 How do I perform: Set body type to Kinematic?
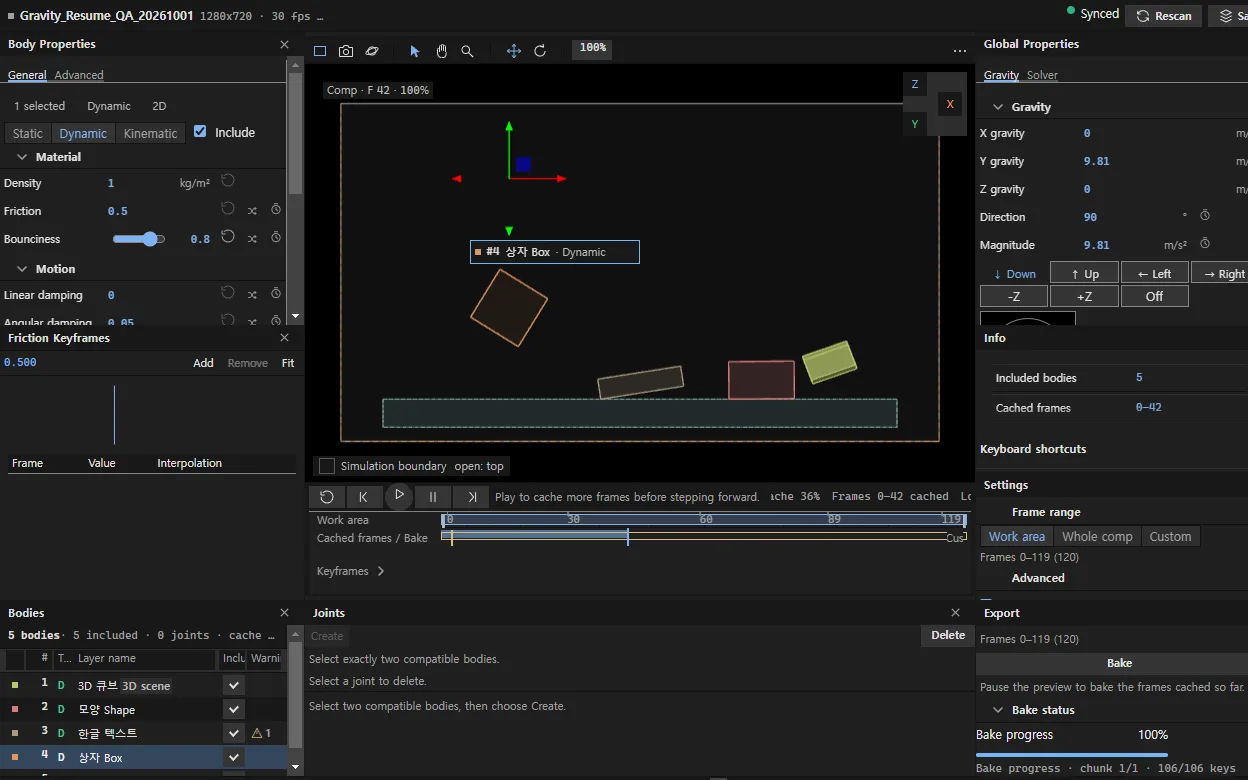[151, 133]
